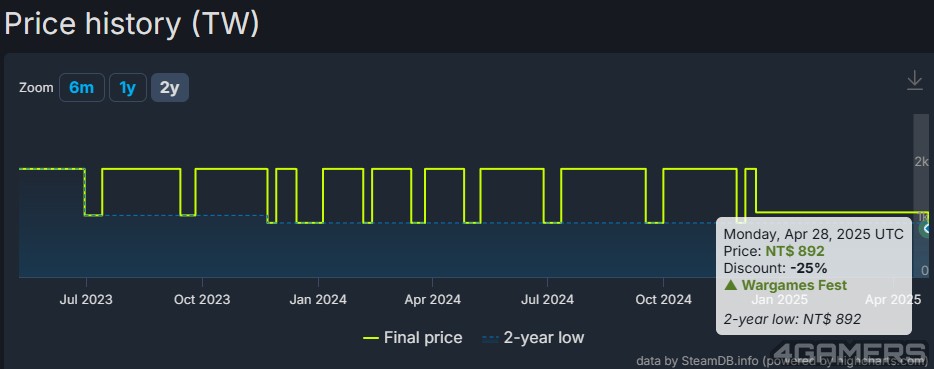The width and height of the screenshot is (934, 369).
Task: Click the Oct 2023 axis label
Action: (202, 300)
